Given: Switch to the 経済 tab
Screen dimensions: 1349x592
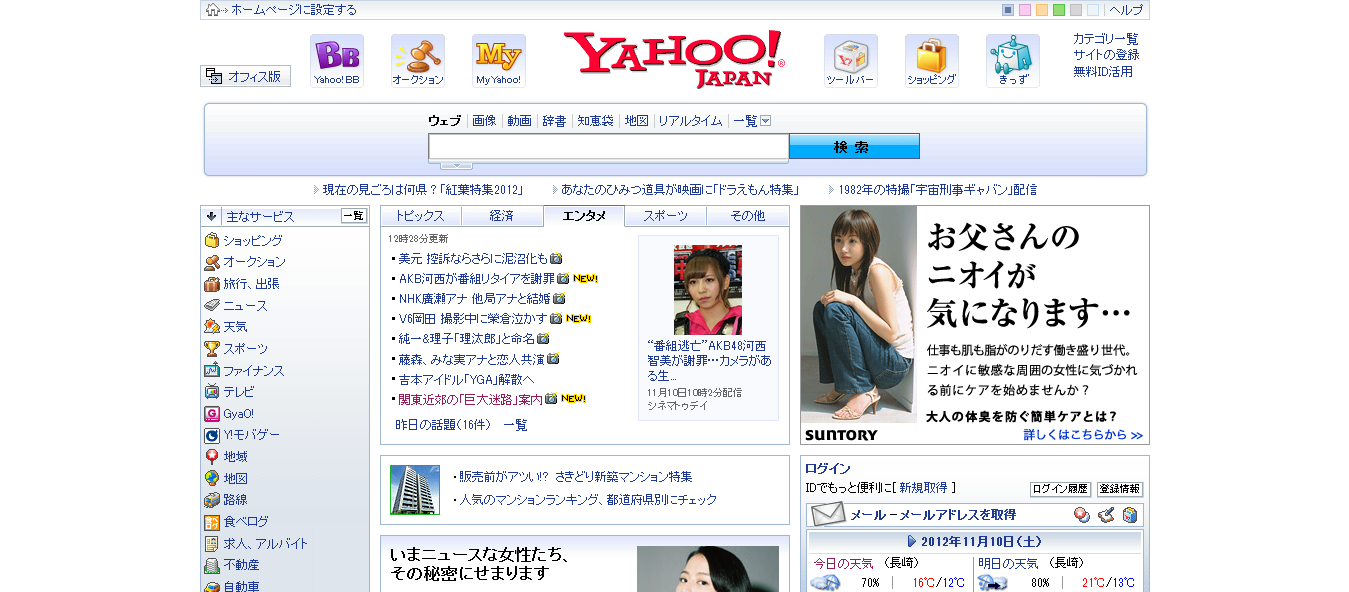Looking at the screenshot, I should pos(502,216).
